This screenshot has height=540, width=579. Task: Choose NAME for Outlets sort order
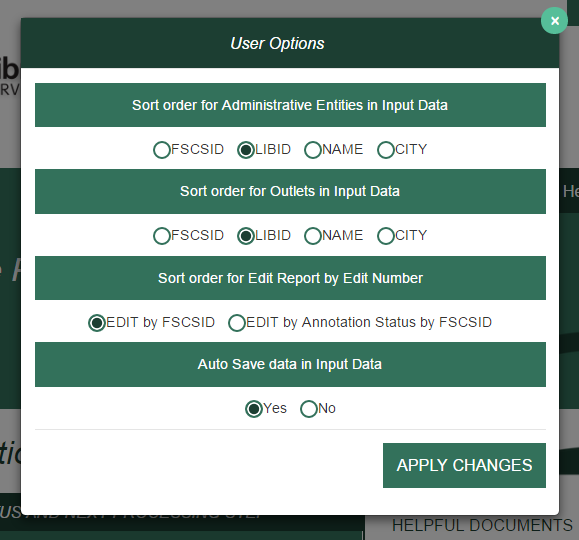pyautogui.click(x=313, y=236)
